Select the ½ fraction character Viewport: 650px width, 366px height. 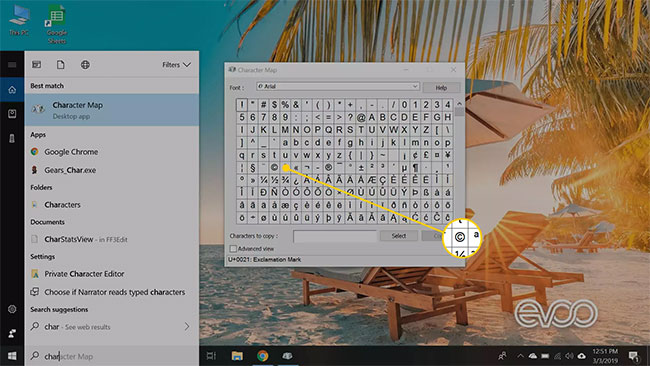click(x=274, y=180)
